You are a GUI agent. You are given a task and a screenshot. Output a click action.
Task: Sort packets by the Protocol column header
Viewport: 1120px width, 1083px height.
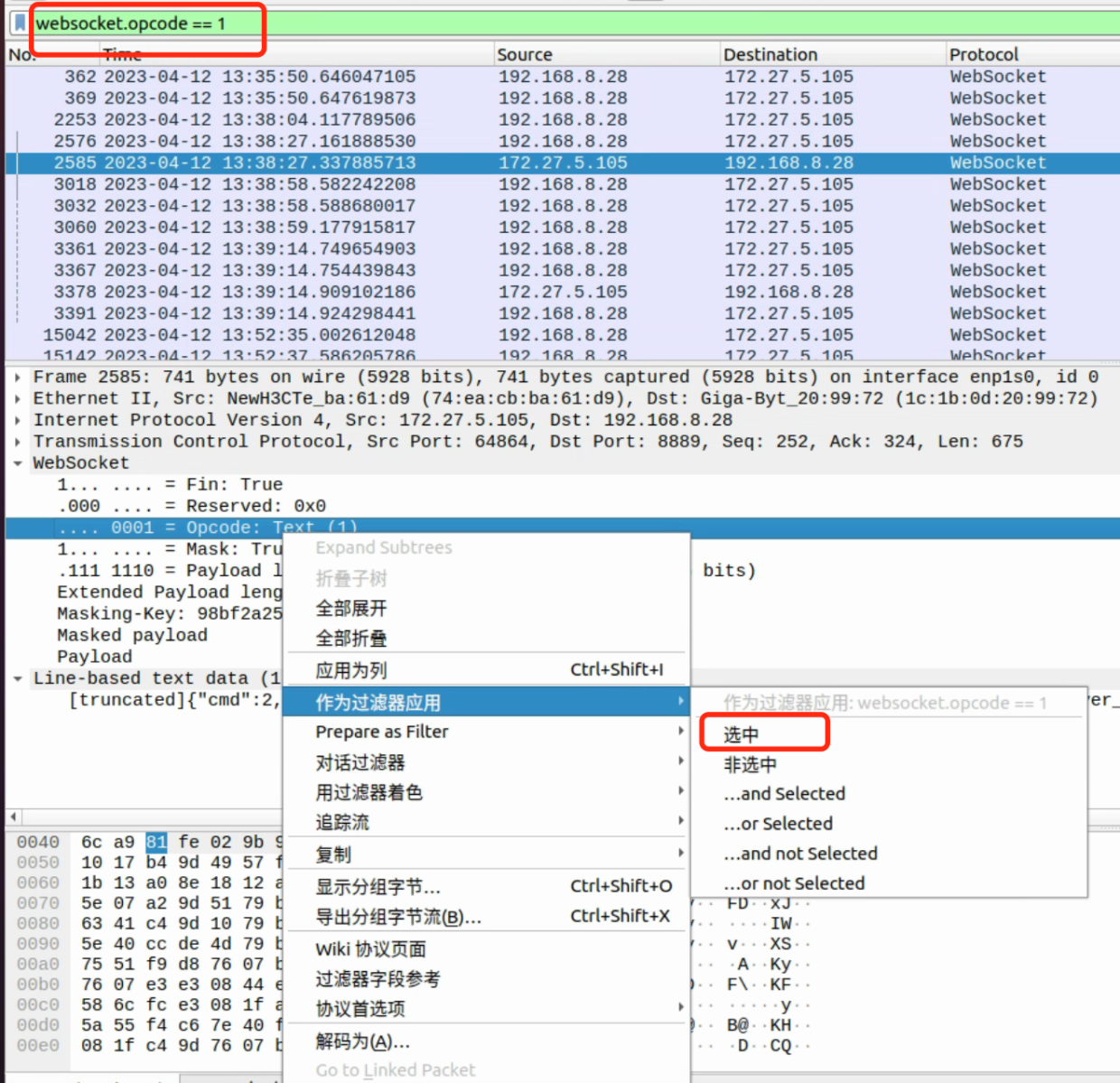983,53
